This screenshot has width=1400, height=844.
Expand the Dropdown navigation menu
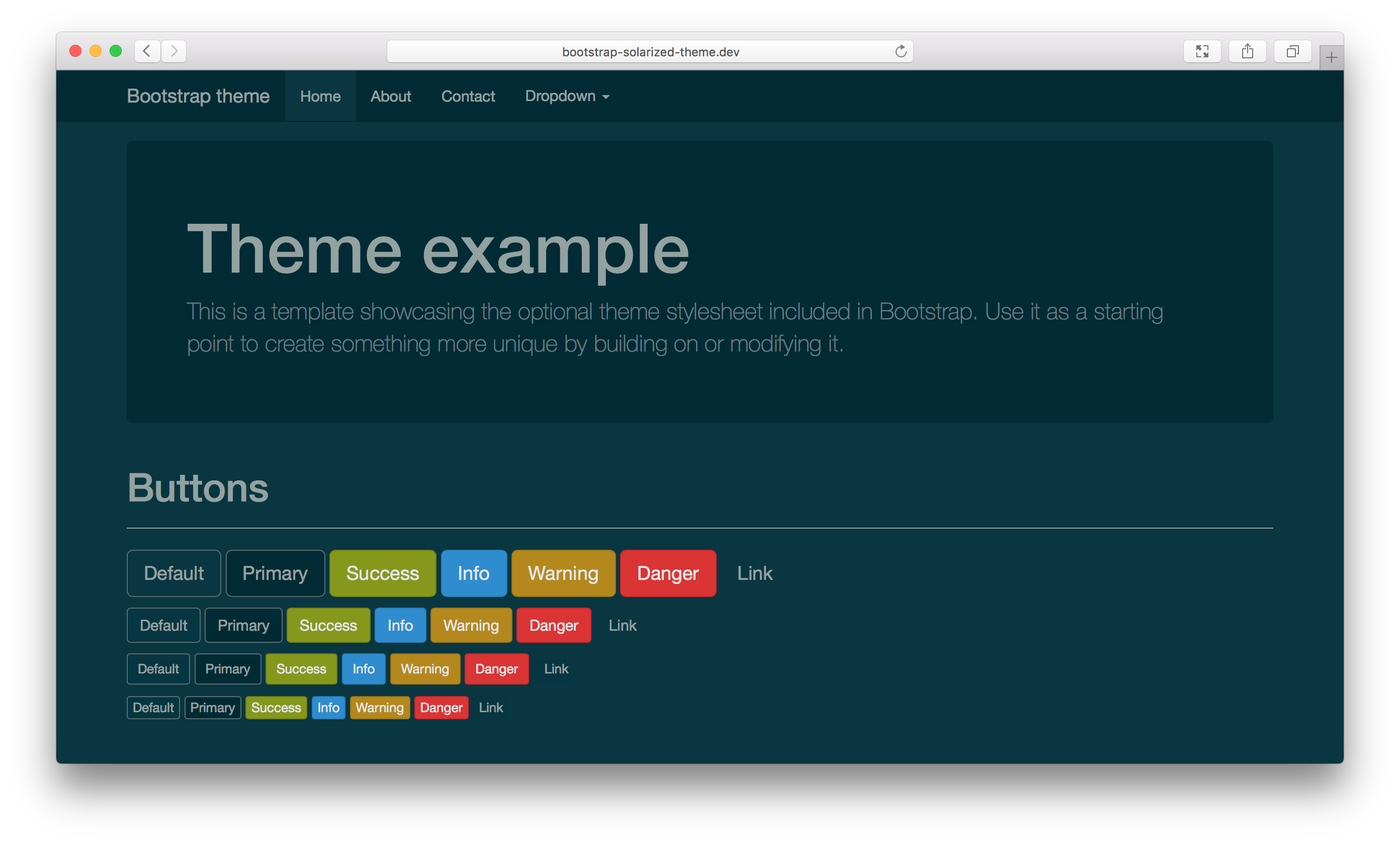click(567, 95)
